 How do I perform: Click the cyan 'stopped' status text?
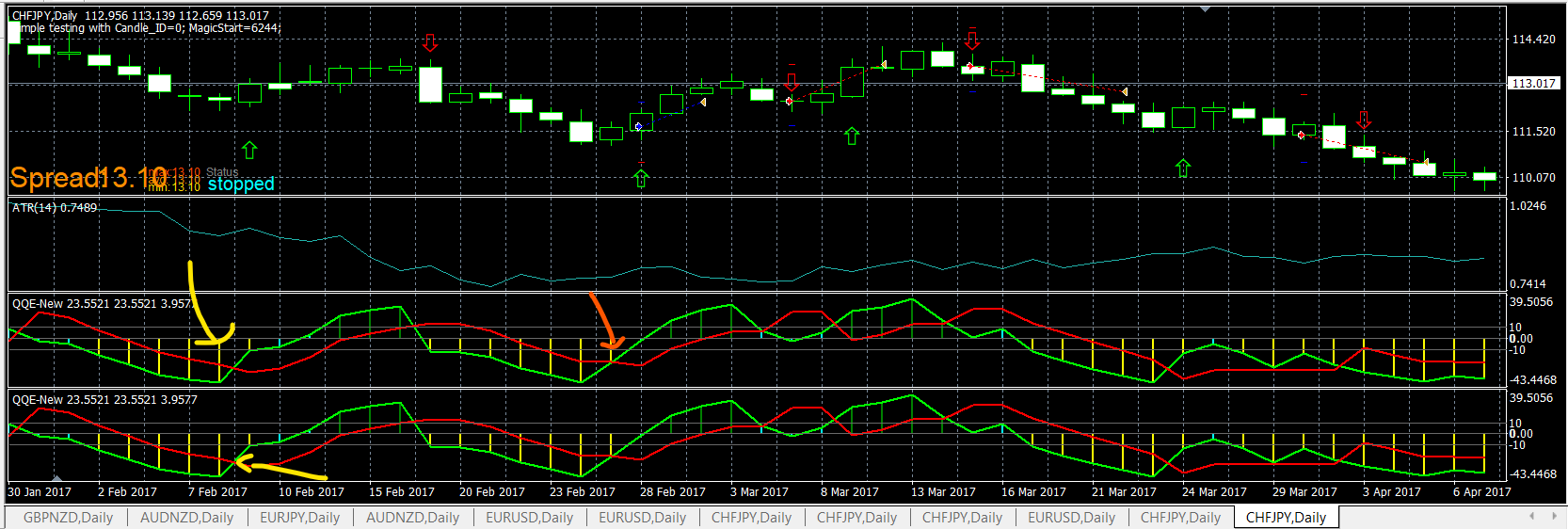point(241,184)
